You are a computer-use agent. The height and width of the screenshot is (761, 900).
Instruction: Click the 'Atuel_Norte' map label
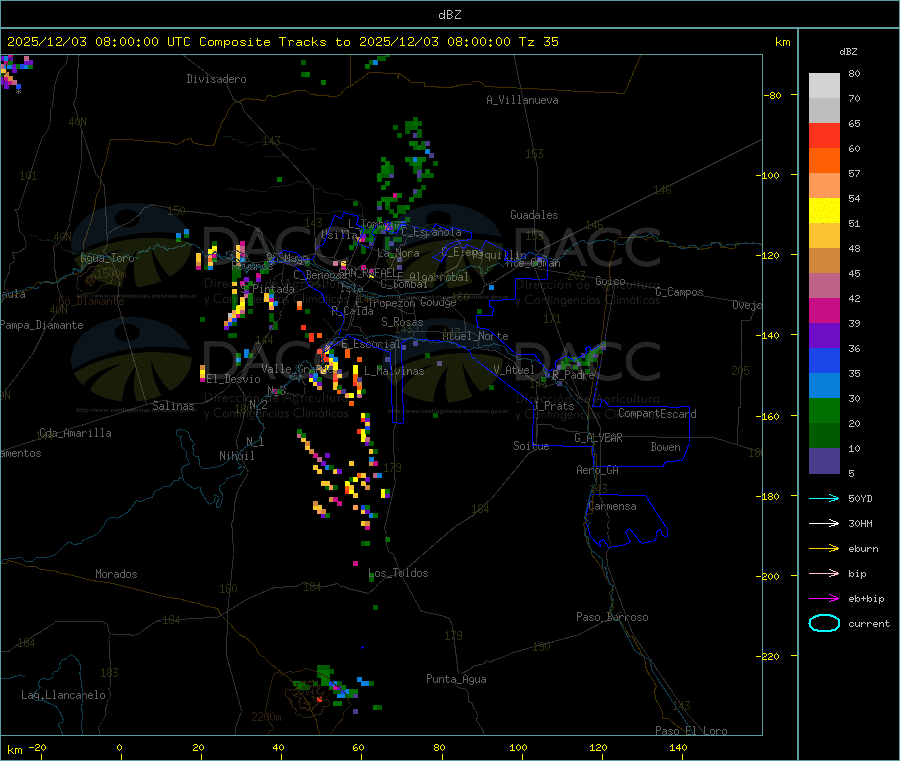click(x=475, y=336)
